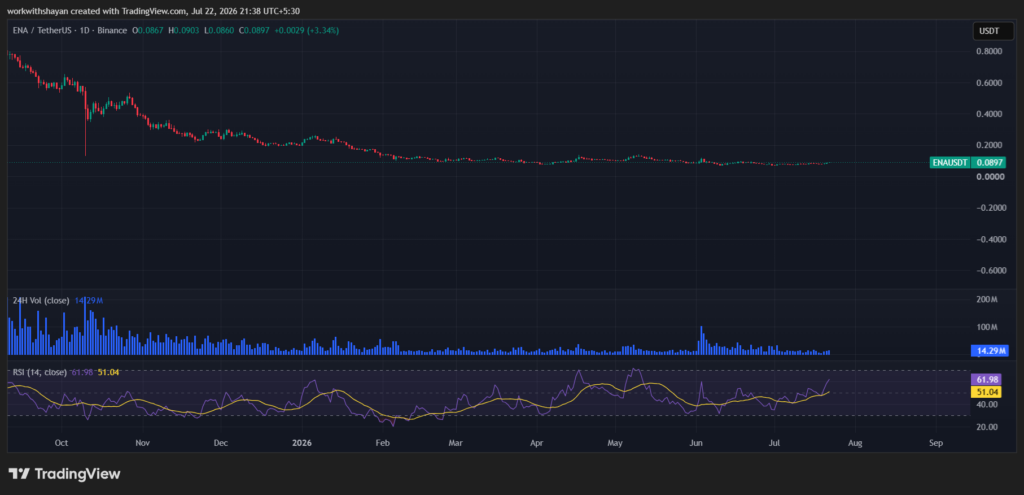Click the May label on time axis
The width and height of the screenshot is (1024, 495).
615,443
